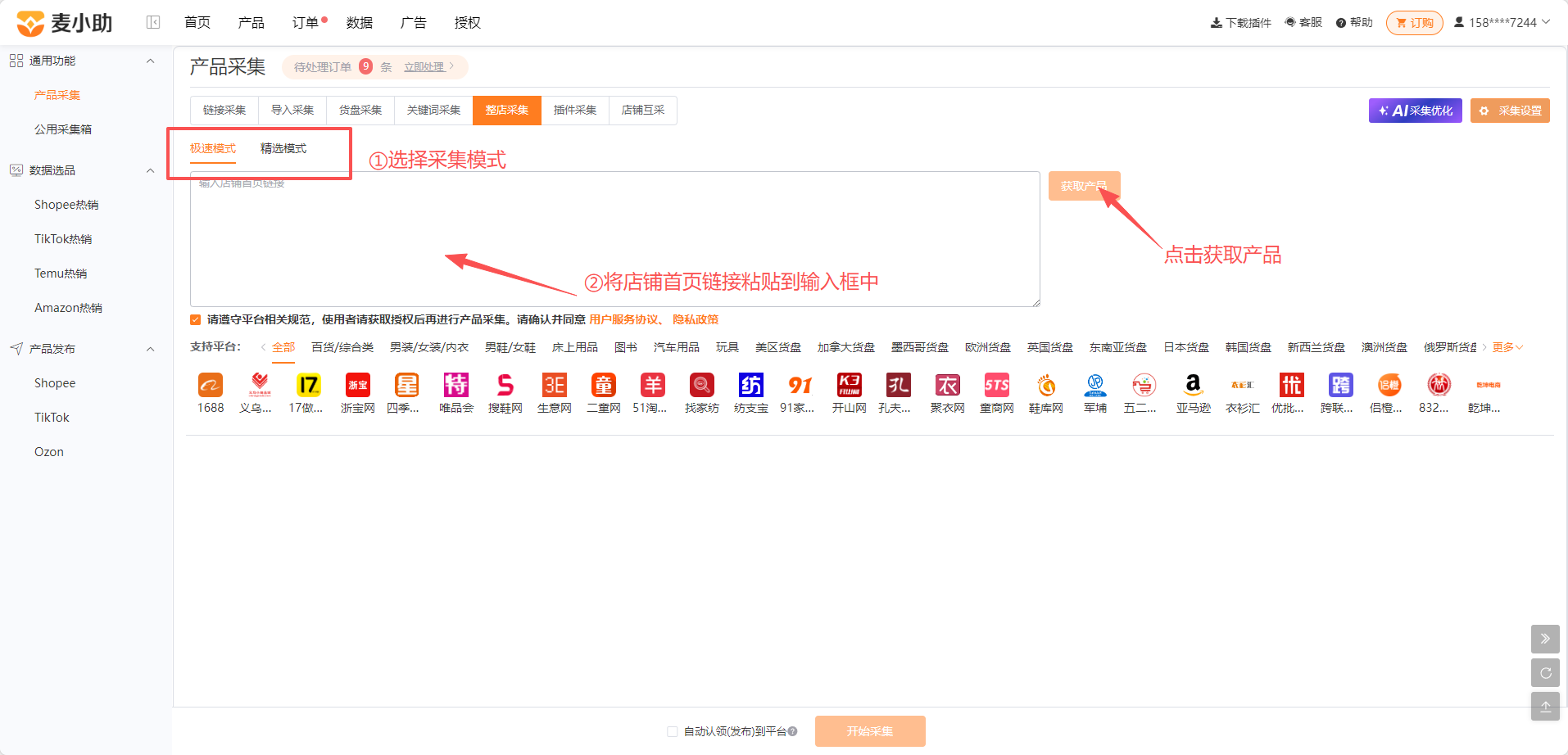Select the 1688 platform icon
Viewport: 1568px width, 755px height.
point(211,385)
